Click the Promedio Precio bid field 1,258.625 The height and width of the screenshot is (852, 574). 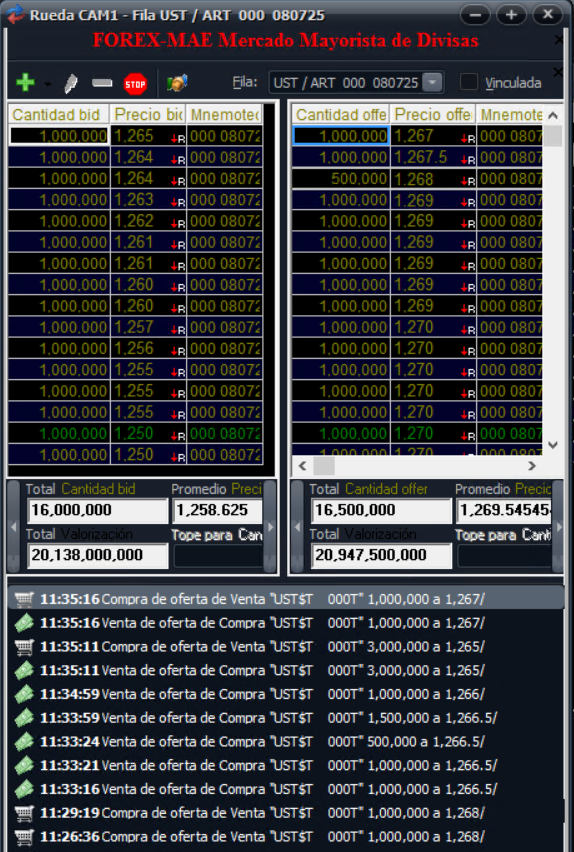coord(217,510)
